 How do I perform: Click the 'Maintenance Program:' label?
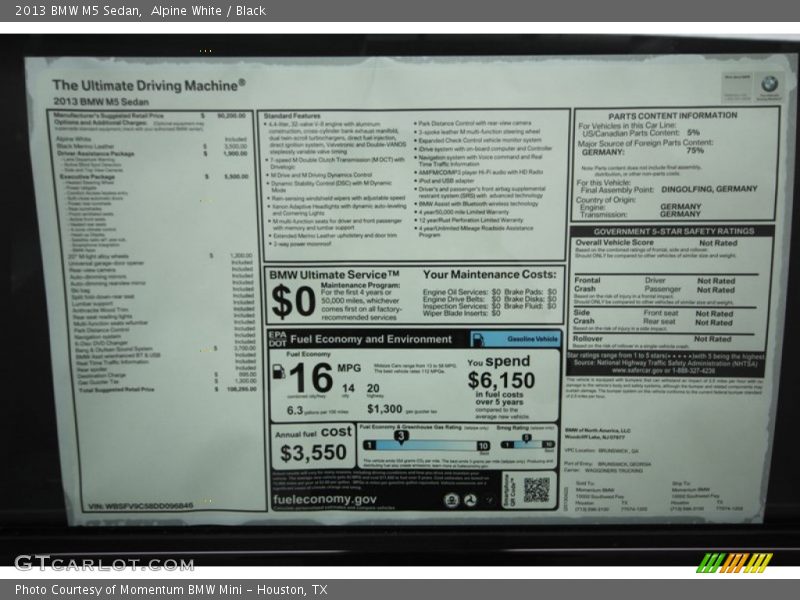360,285
